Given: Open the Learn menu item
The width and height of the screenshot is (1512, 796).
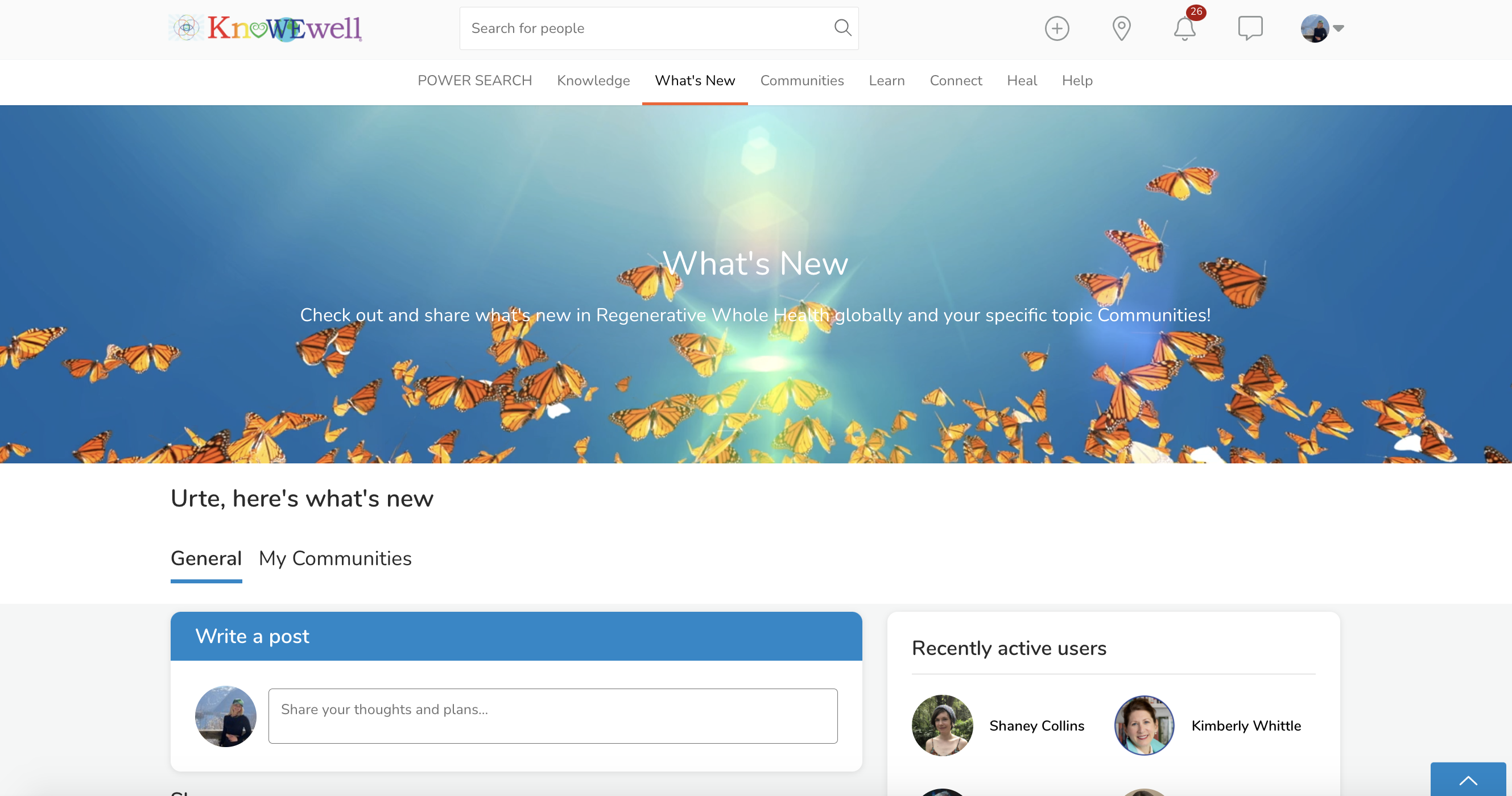Looking at the screenshot, I should [886, 80].
